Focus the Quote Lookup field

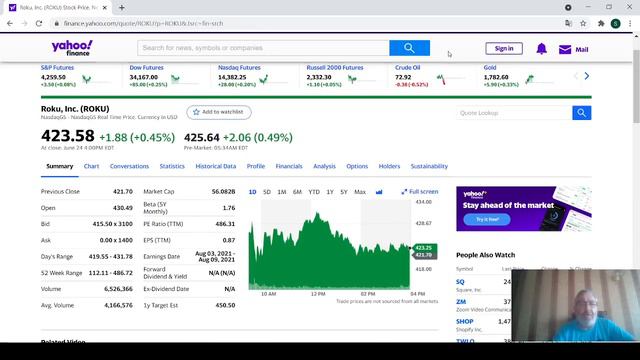(514, 113)
